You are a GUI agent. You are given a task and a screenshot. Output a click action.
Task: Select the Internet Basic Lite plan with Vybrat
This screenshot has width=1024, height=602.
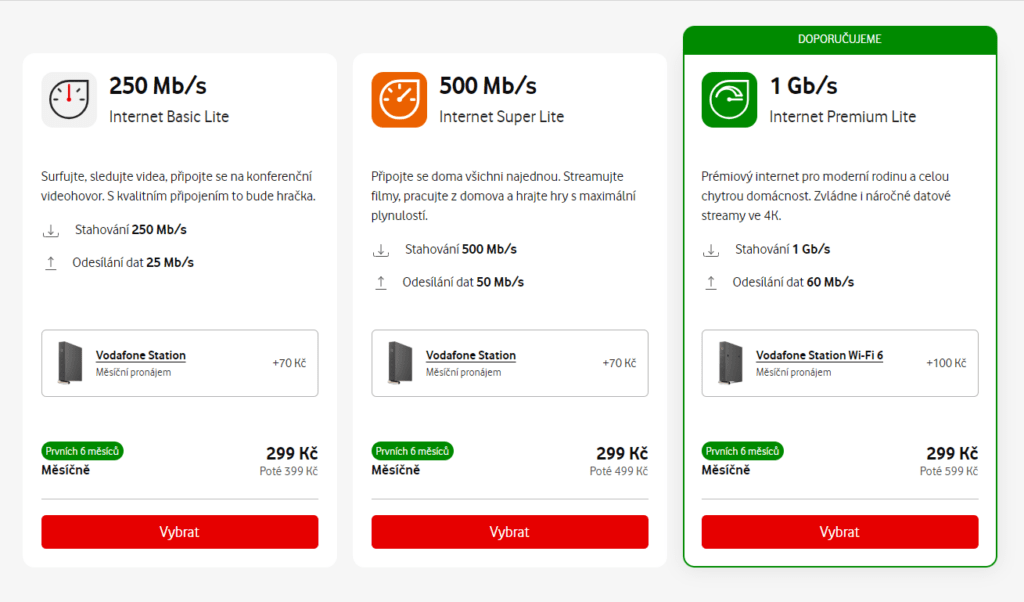pyautogui.click(x=180, y=532)
